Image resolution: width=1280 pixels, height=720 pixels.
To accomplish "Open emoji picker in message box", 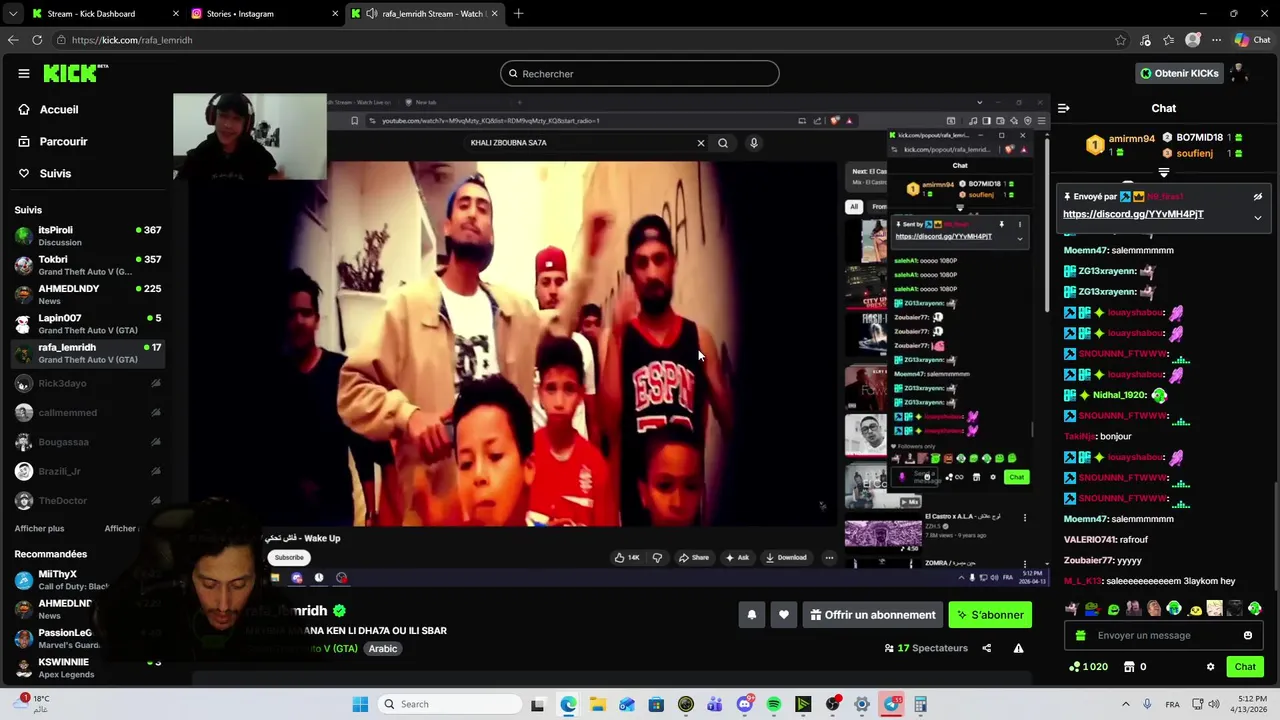I will 1247,635.
